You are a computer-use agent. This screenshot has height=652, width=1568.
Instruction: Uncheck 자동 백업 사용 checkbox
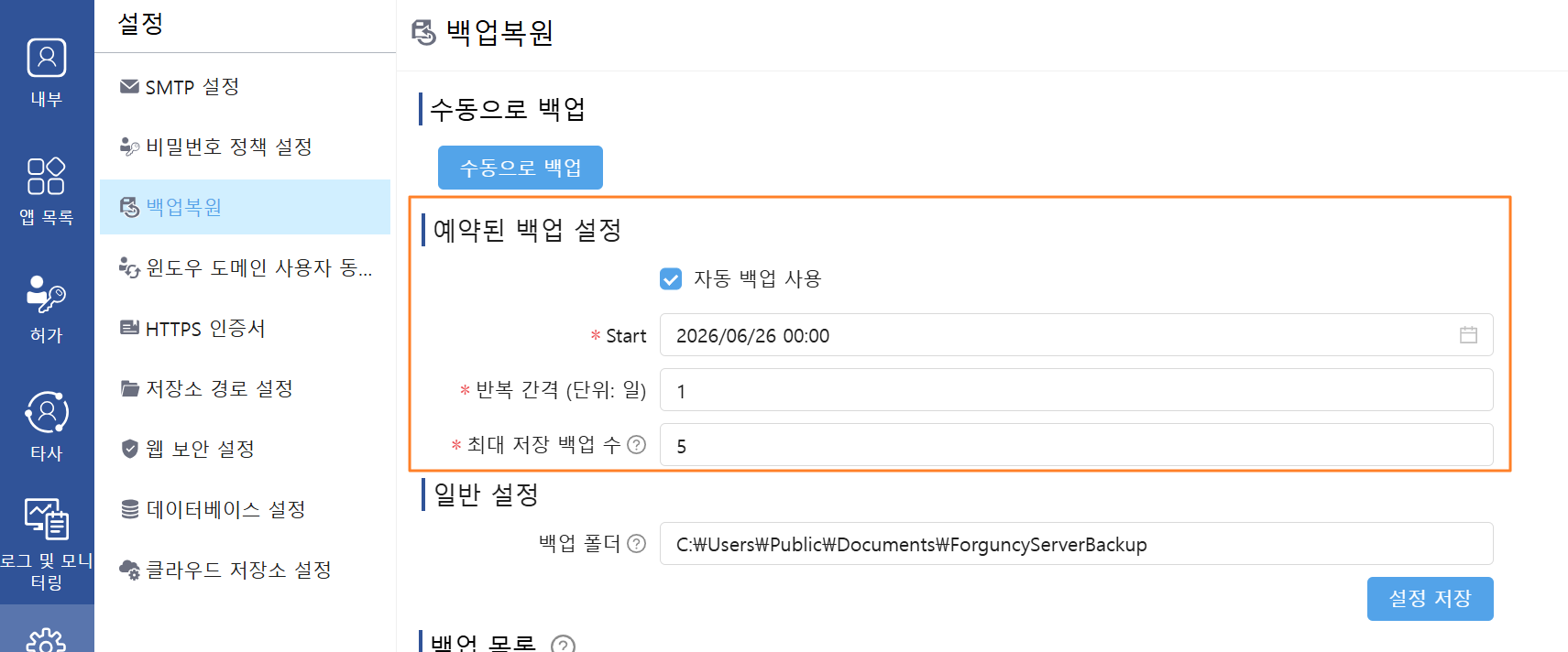(671, 279)
